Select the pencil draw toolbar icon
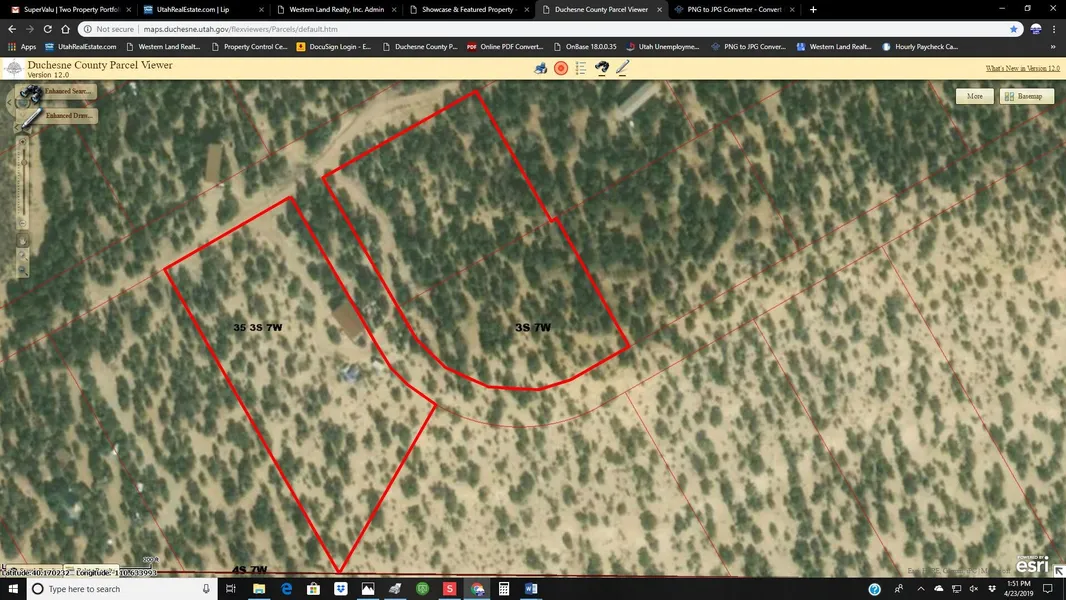Screen dimensions: 1066x600 622,69
